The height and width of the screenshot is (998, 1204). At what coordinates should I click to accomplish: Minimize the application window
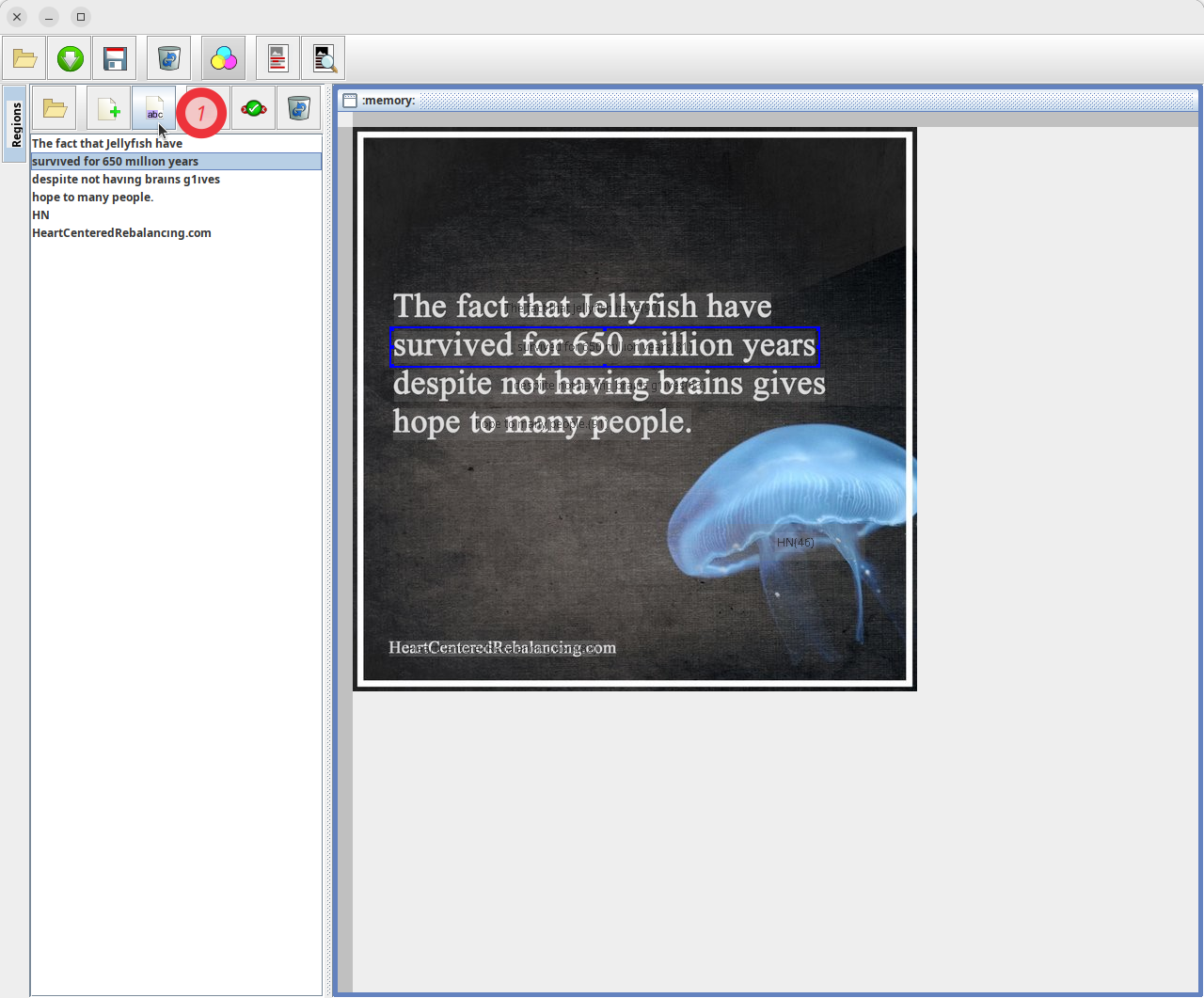point(49,17)
